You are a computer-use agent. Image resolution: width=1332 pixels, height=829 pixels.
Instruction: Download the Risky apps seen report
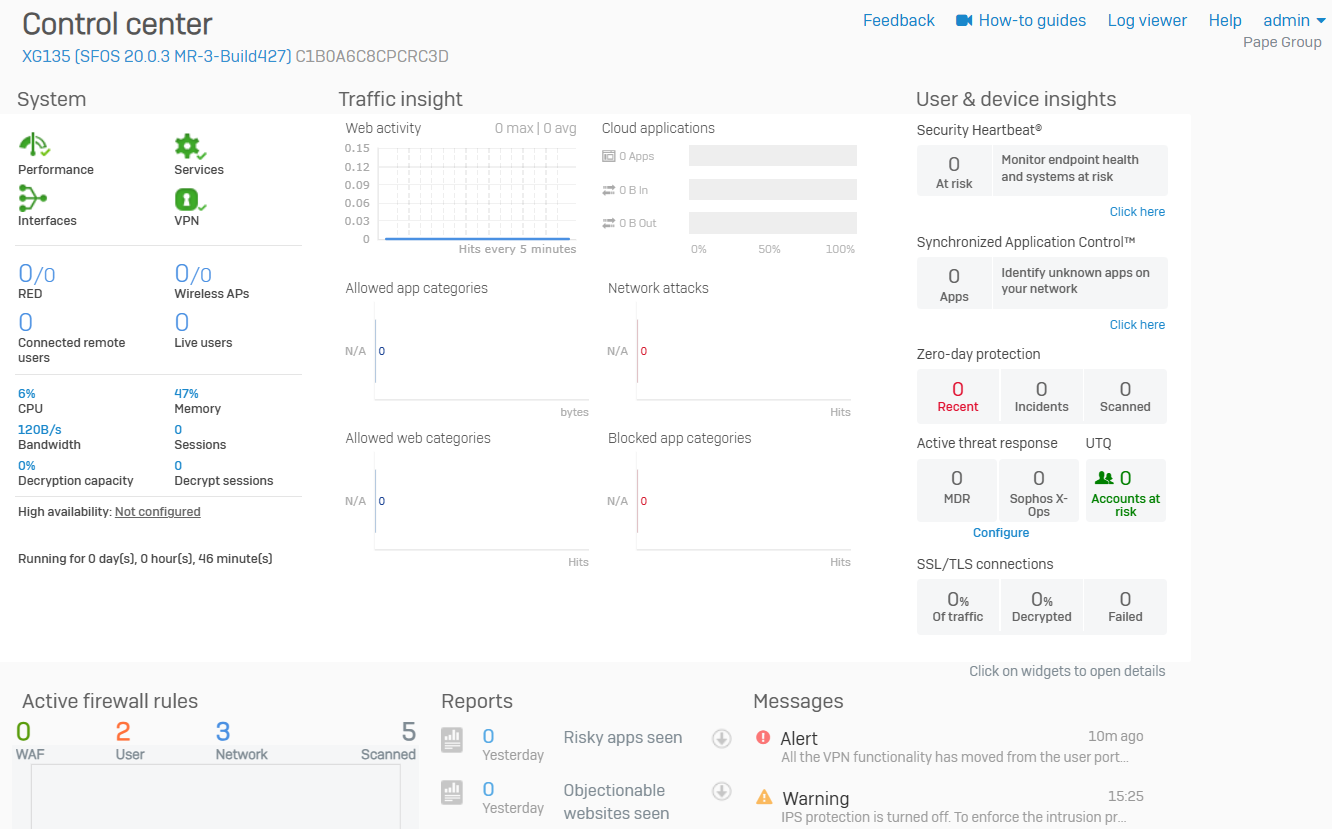coord(721,739)
